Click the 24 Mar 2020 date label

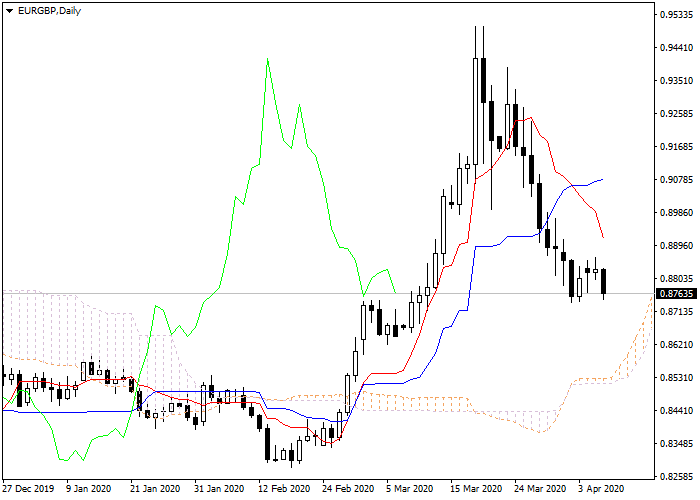coord(540,489)
